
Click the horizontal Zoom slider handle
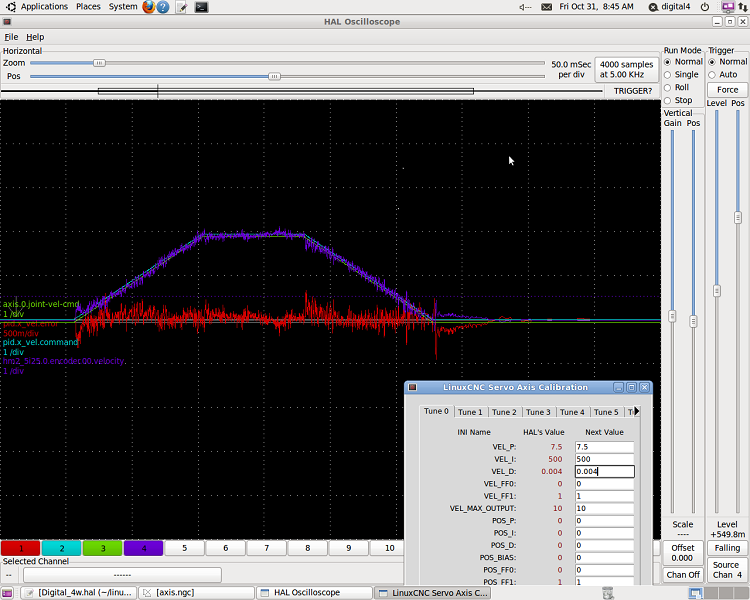(99, 63)
